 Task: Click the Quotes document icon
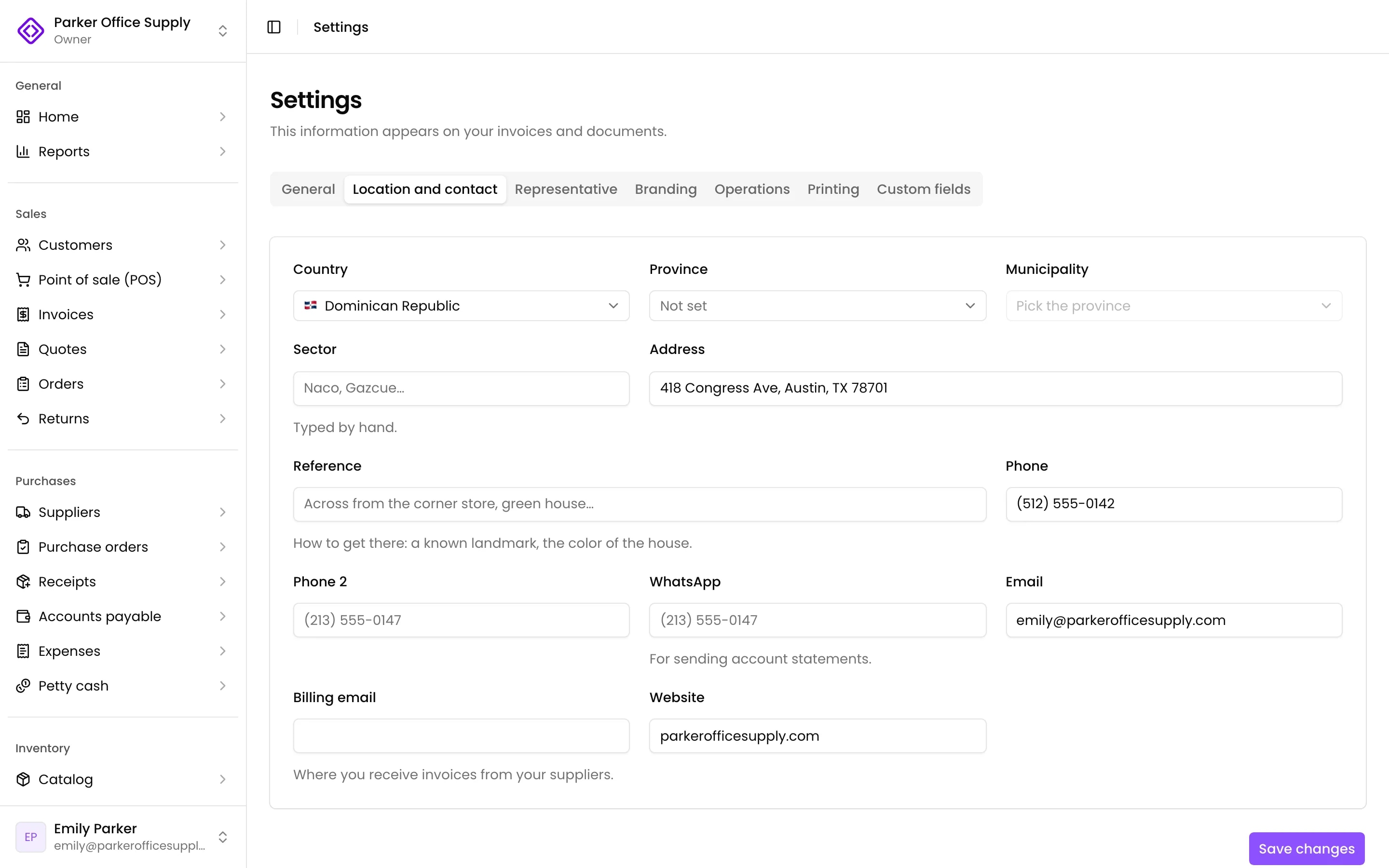[x=23, y=349]
